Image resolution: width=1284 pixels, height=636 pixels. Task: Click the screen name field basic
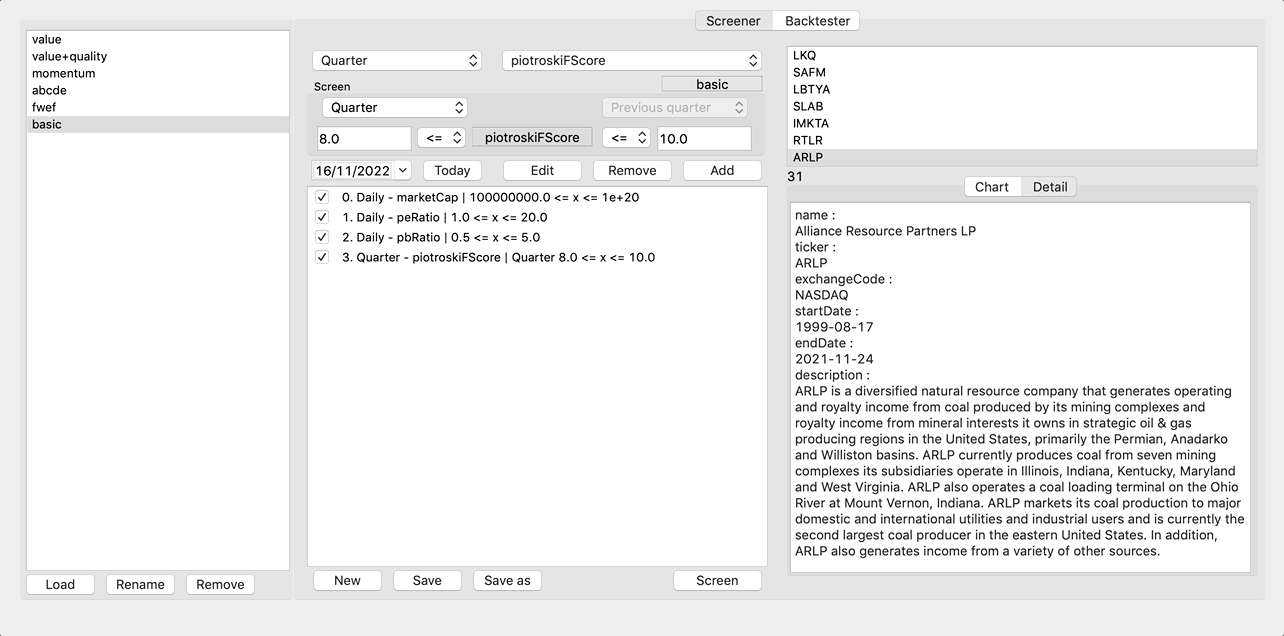[x=712, y=84]
